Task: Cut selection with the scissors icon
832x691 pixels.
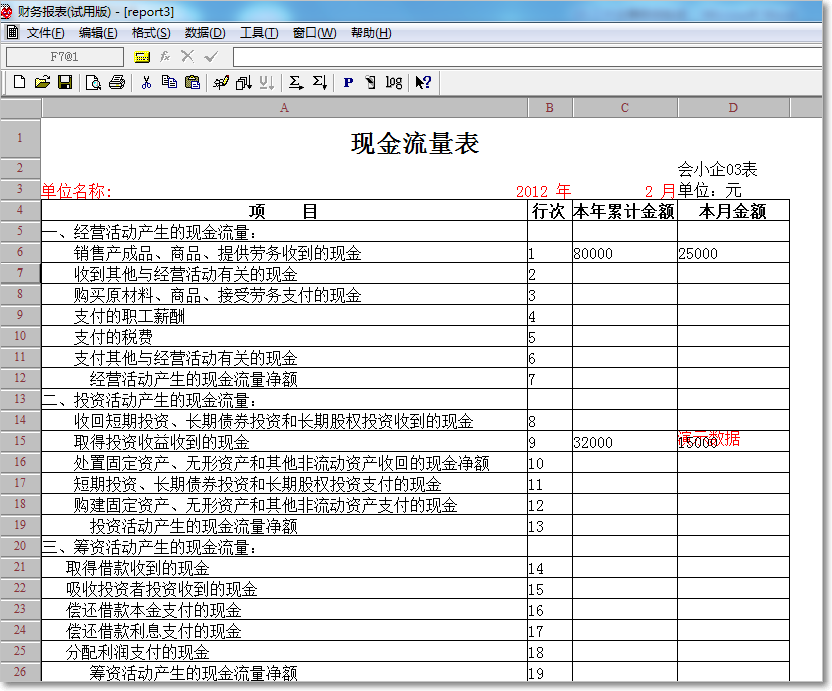Action: point(146,82)
